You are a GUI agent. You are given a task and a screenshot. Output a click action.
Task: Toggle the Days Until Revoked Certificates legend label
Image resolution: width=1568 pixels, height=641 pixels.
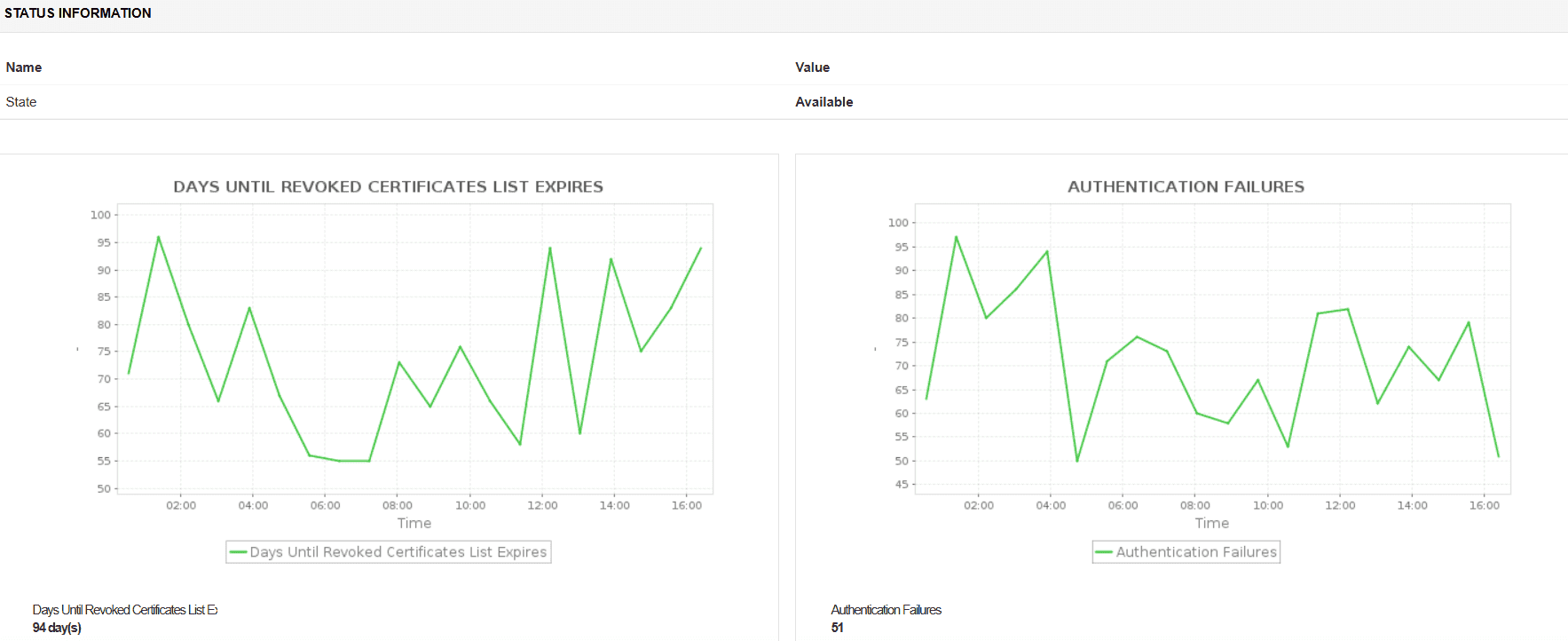(398, 552)
